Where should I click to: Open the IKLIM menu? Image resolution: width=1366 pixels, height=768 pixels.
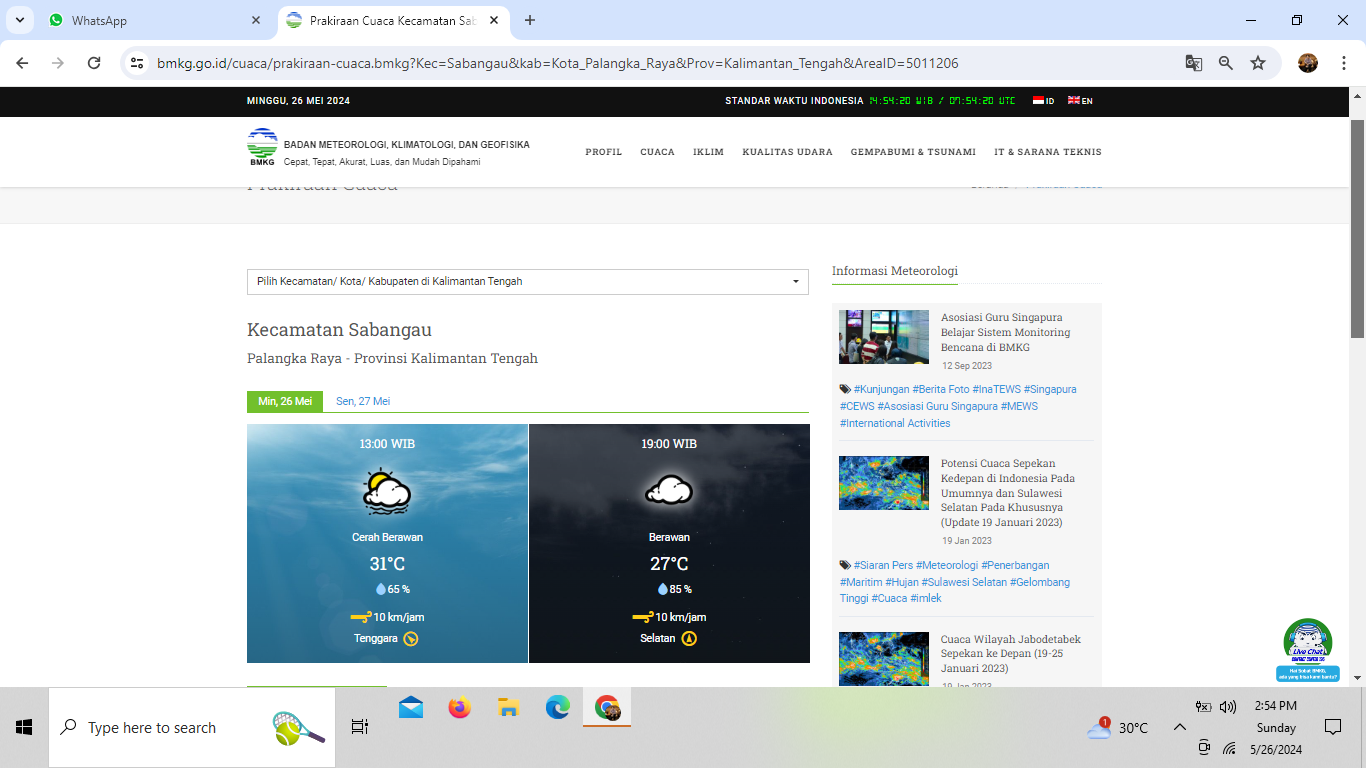pos(708,152)
